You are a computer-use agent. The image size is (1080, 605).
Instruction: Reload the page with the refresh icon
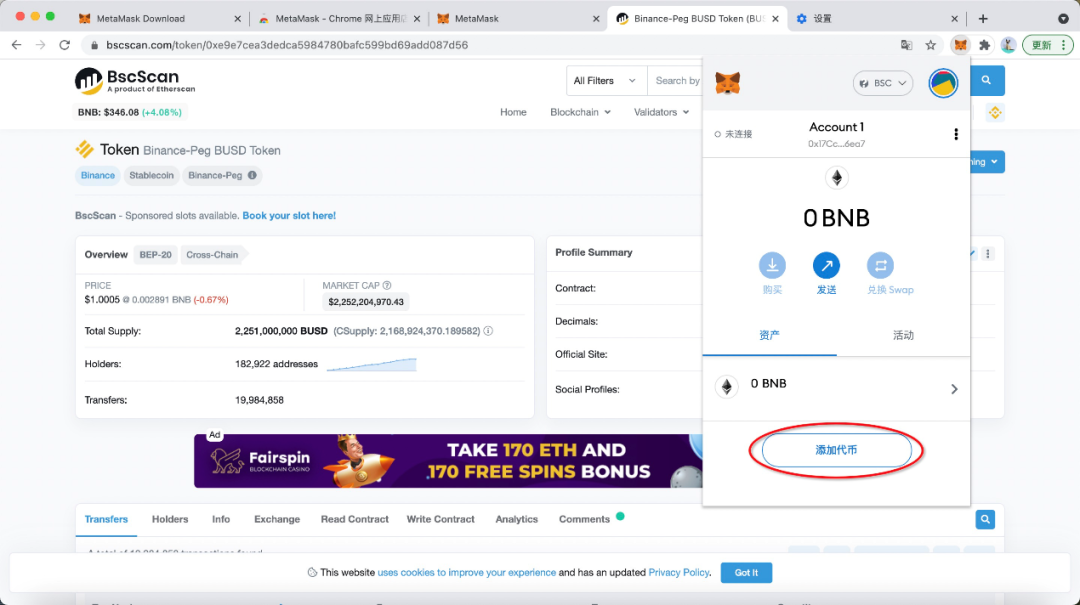[x=65, y=45]
